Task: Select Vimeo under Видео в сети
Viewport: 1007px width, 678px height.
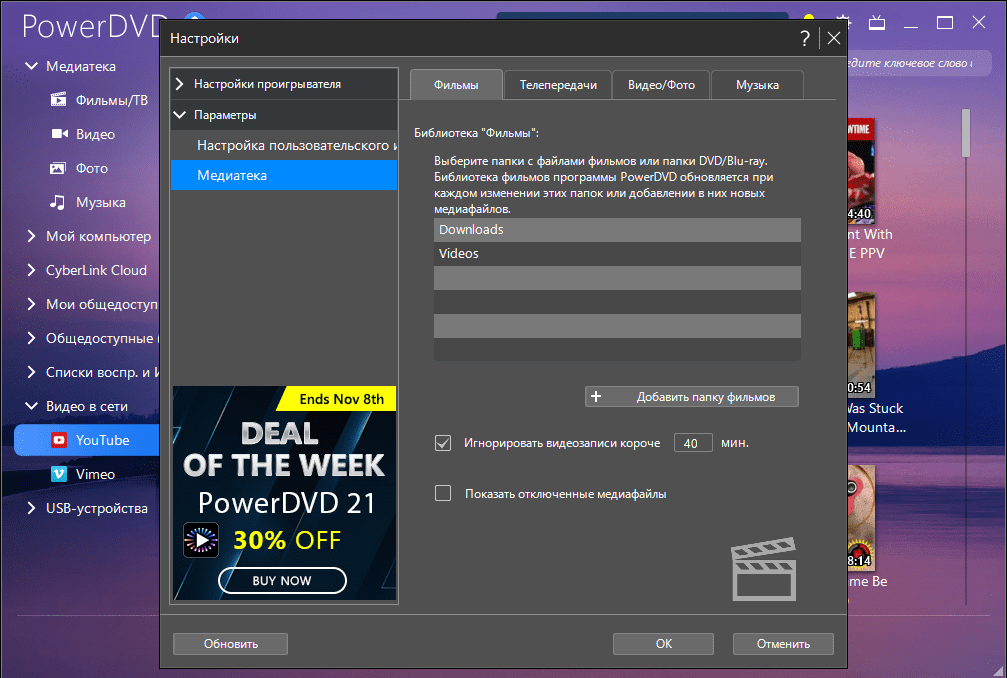Action: coord(83,474)
